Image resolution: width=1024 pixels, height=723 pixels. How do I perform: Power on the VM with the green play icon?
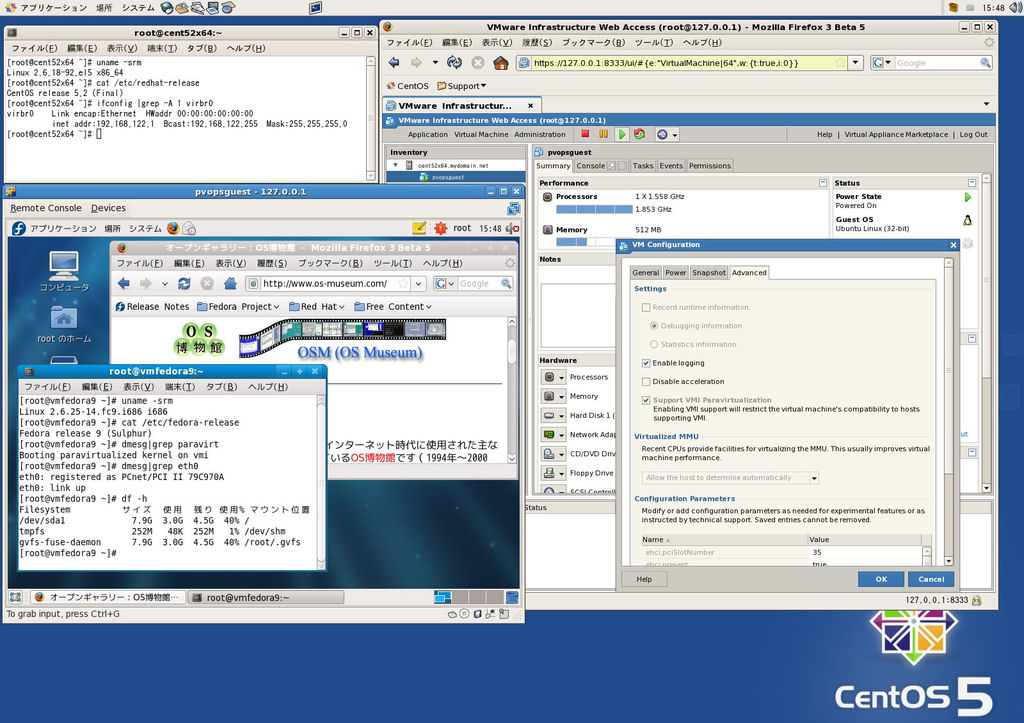[x=622, y=134]
